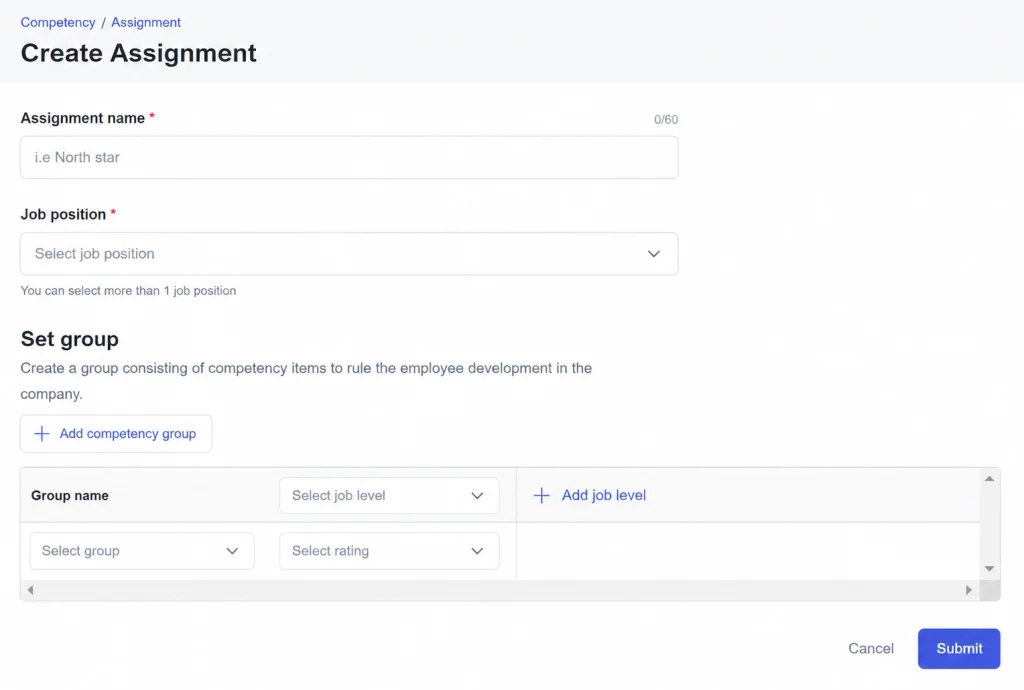Click the plus icon beside Add job level

click(541, 495)
